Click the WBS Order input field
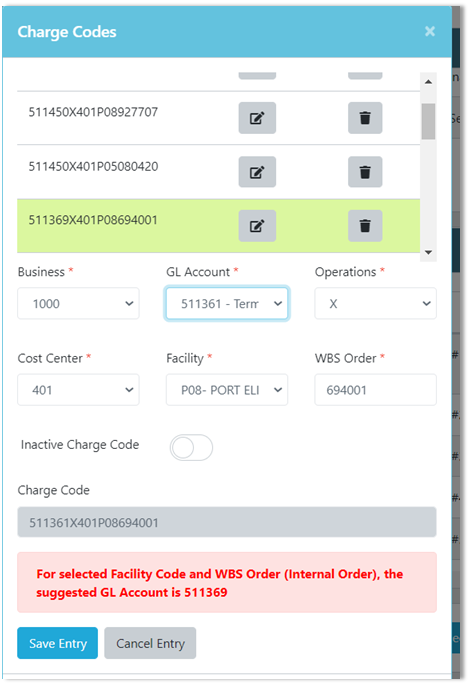This screenshot has height=686, width=471. tap(375, 389)
